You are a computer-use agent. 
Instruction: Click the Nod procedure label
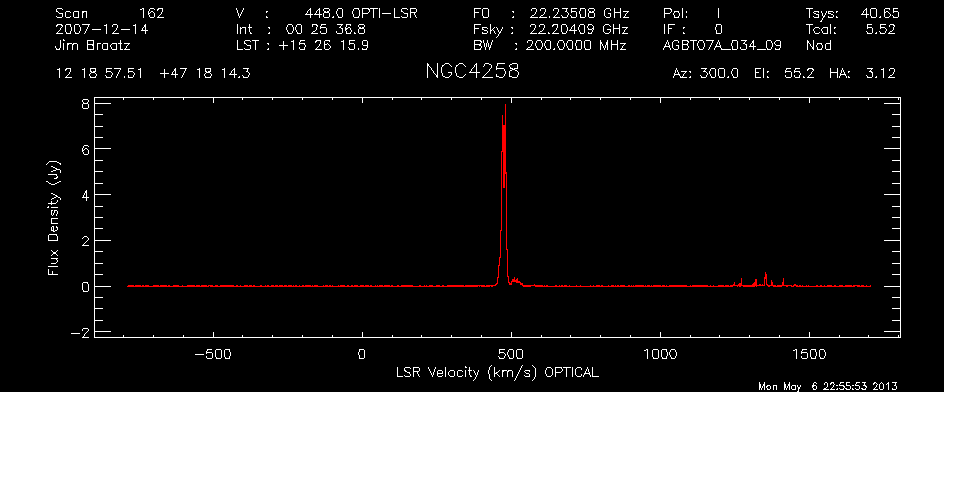click(818, 45)
